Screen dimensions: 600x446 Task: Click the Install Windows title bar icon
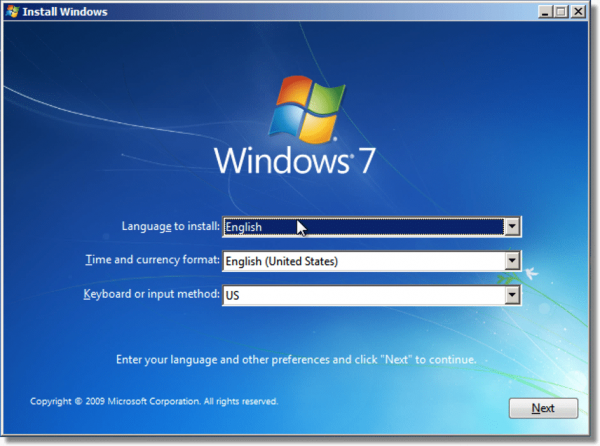(12, 11)
